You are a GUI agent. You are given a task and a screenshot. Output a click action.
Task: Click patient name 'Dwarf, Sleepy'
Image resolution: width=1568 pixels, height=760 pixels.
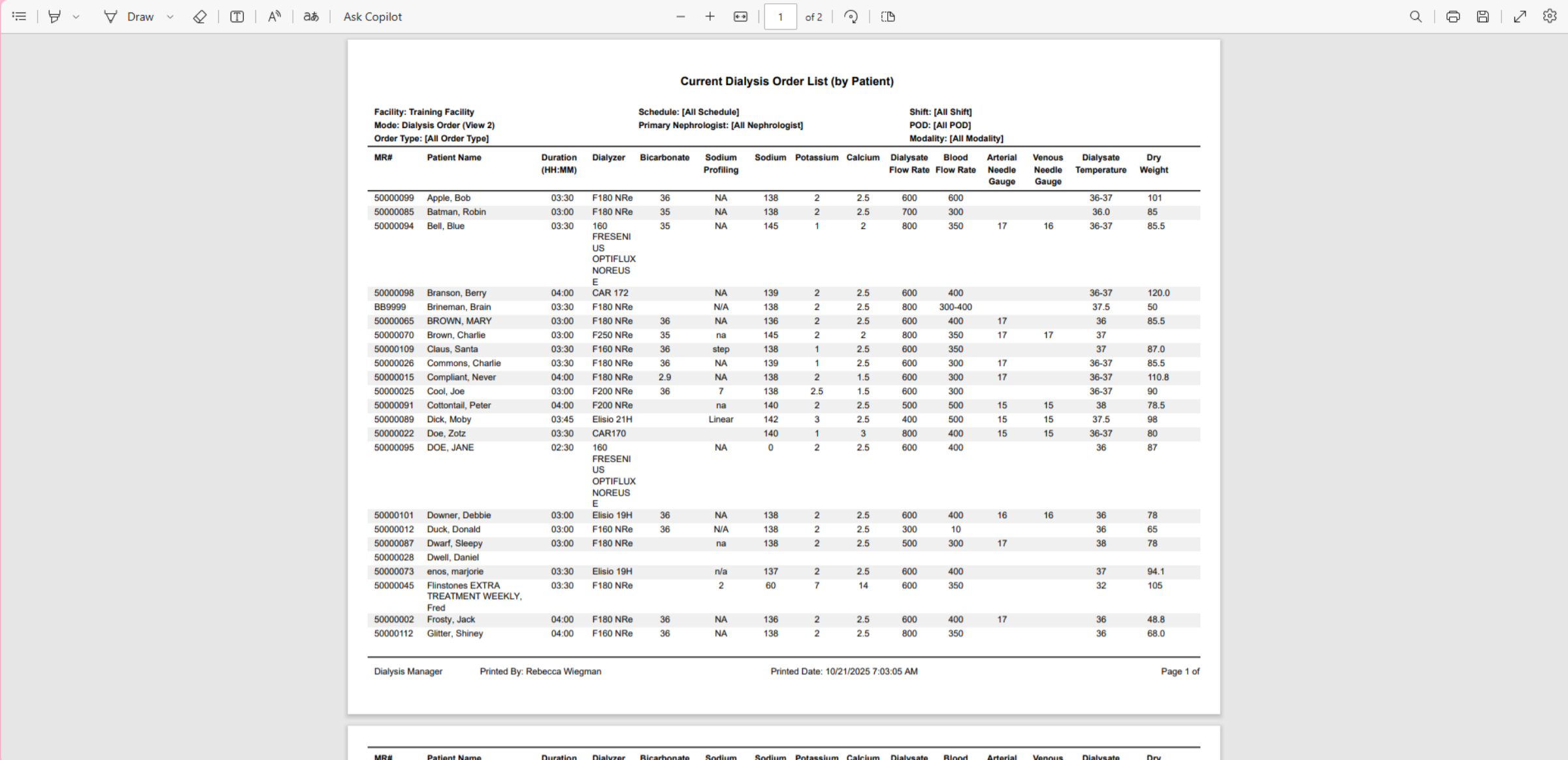[455, 544]
